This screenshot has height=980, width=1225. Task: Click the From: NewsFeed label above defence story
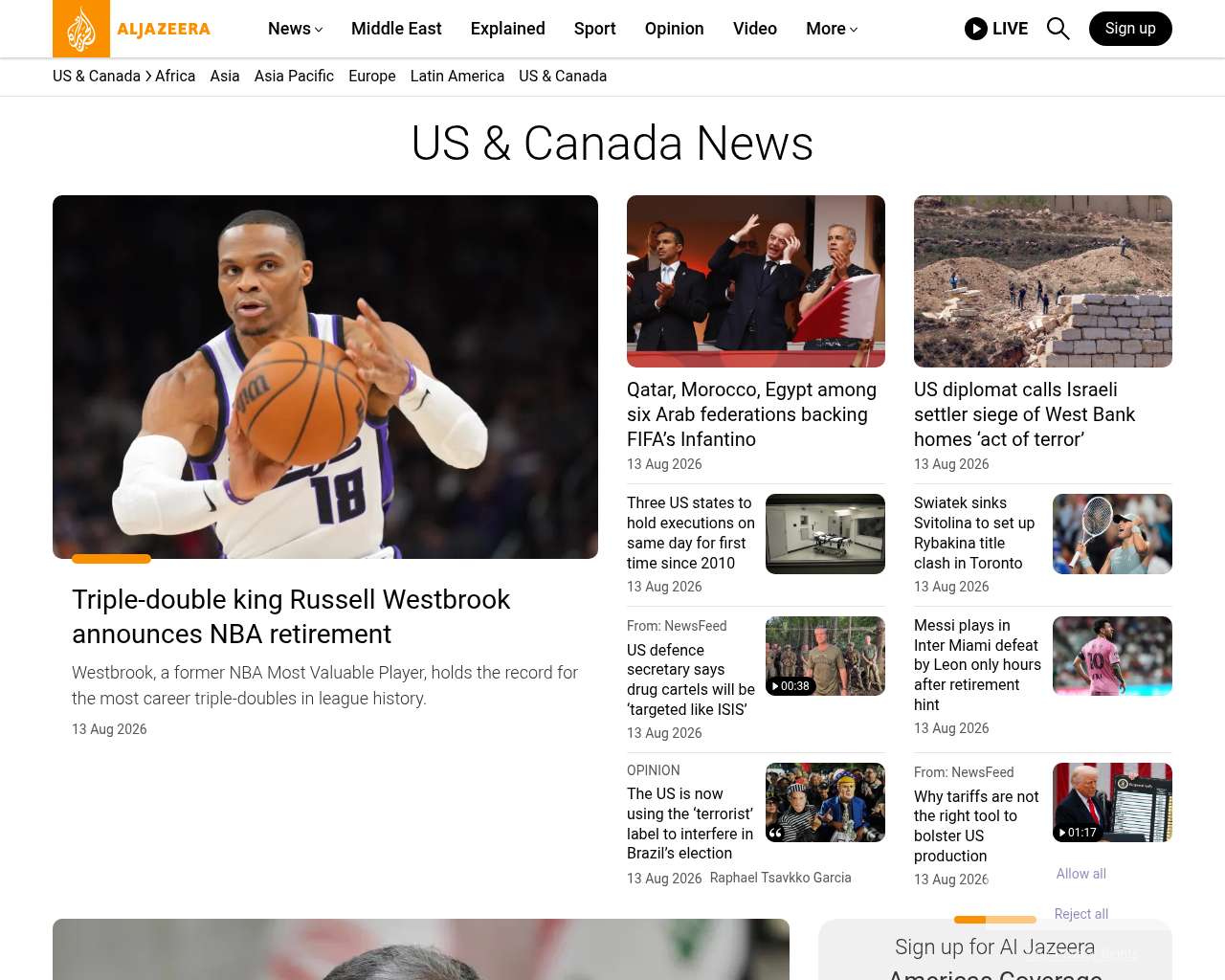tap(677, 626)
